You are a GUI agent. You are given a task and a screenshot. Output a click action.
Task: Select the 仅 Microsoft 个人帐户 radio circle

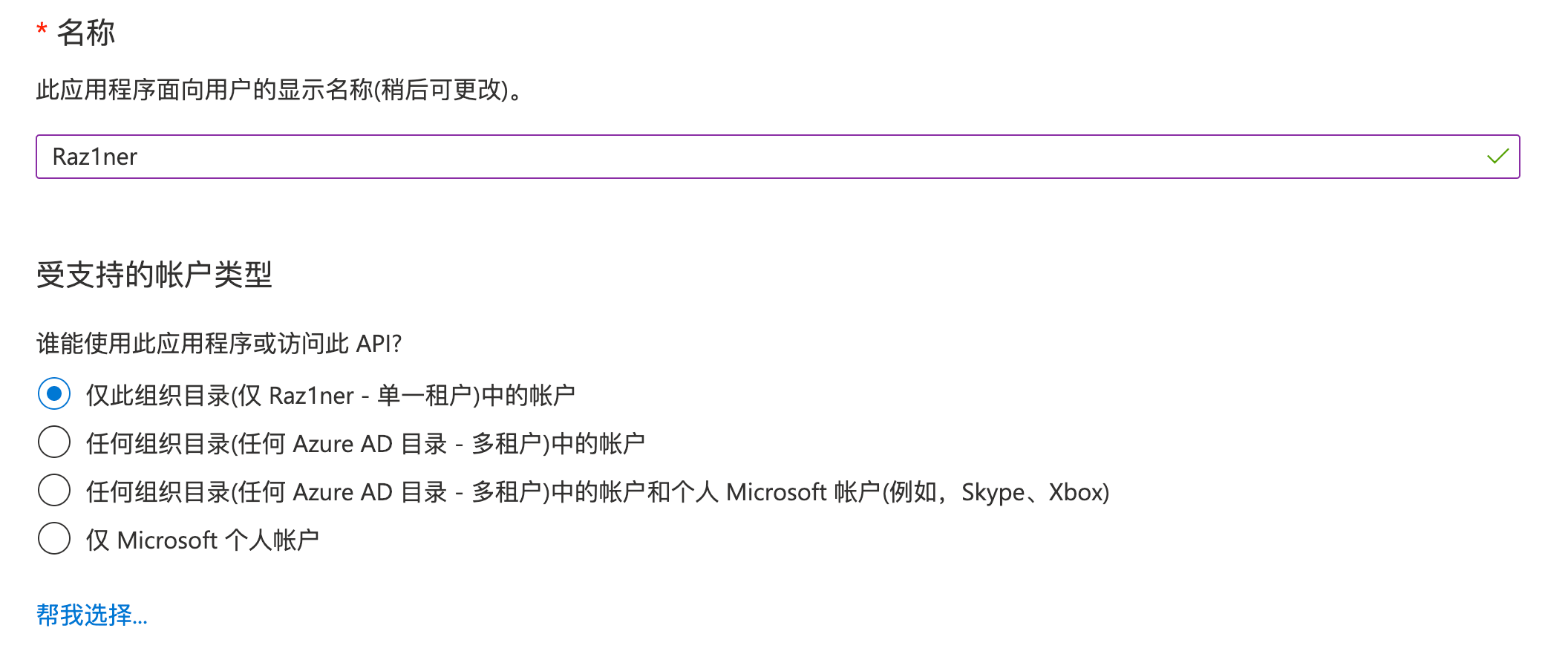tap(54, 538)
